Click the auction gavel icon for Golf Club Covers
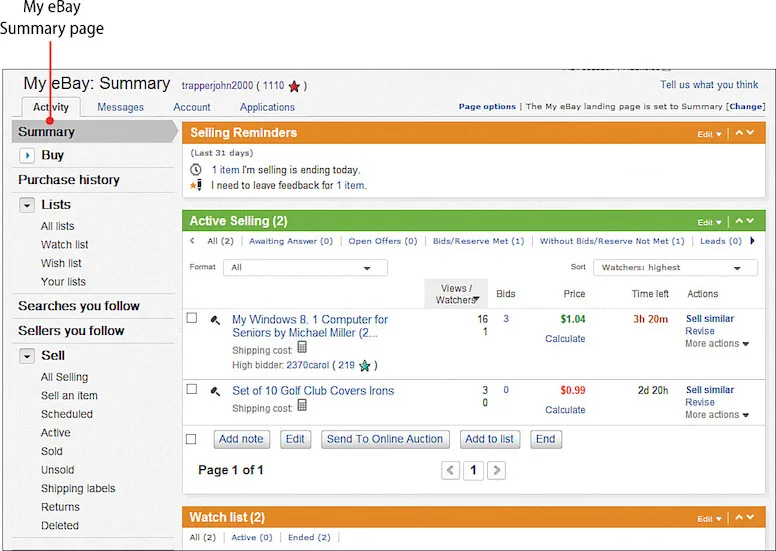This screenshot has height=551, width=776. [x=215, y=392]
